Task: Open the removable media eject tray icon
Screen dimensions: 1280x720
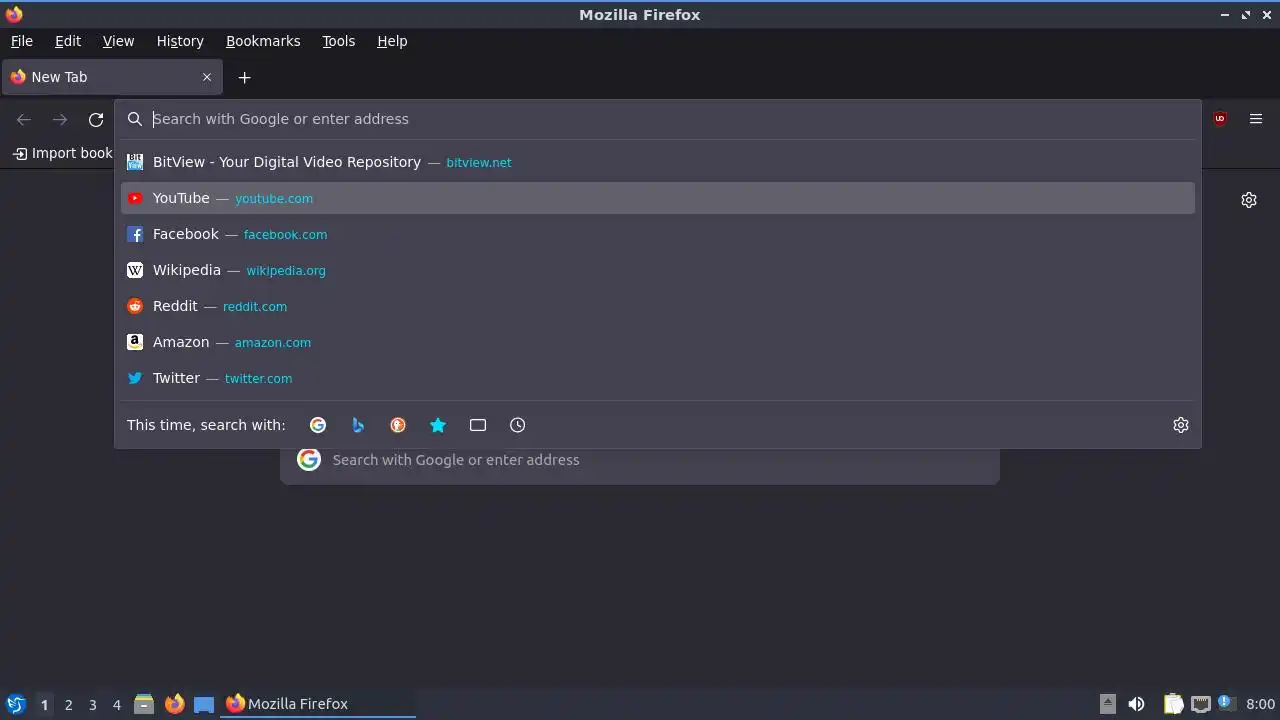Action: 1108,704
